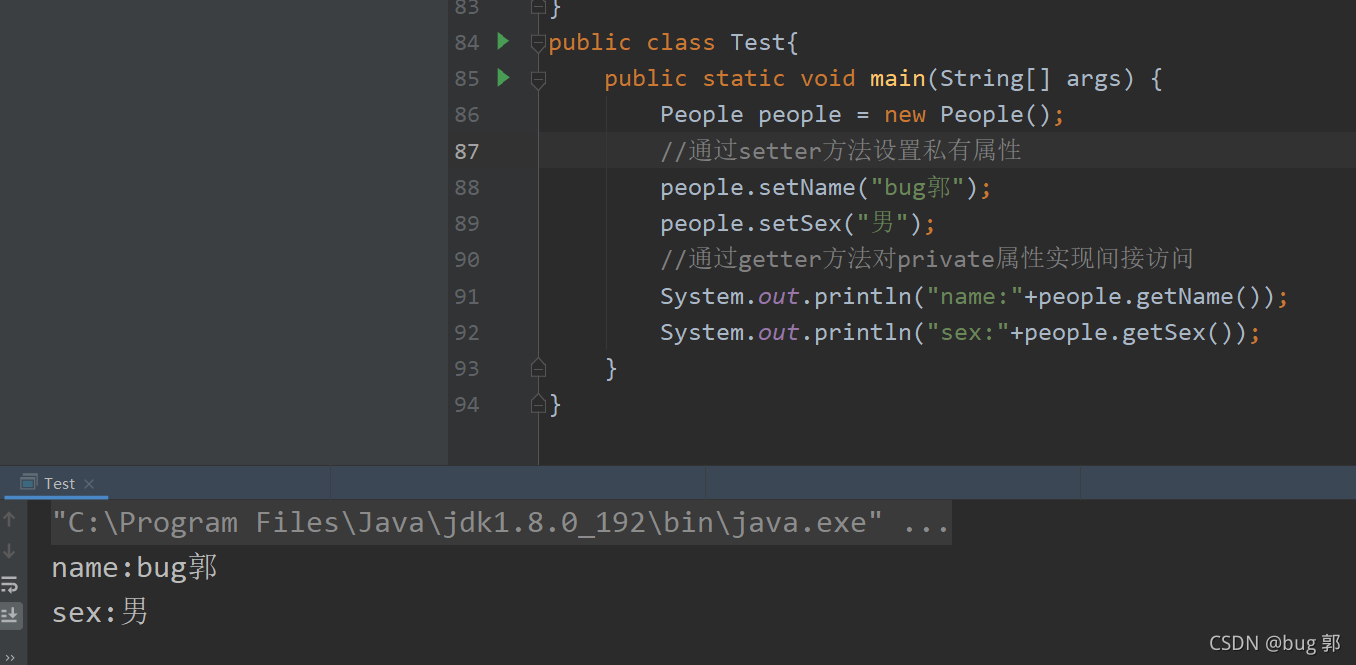Click fold end marker at line 93
The image size is (1356, 665).
point(538,368)
